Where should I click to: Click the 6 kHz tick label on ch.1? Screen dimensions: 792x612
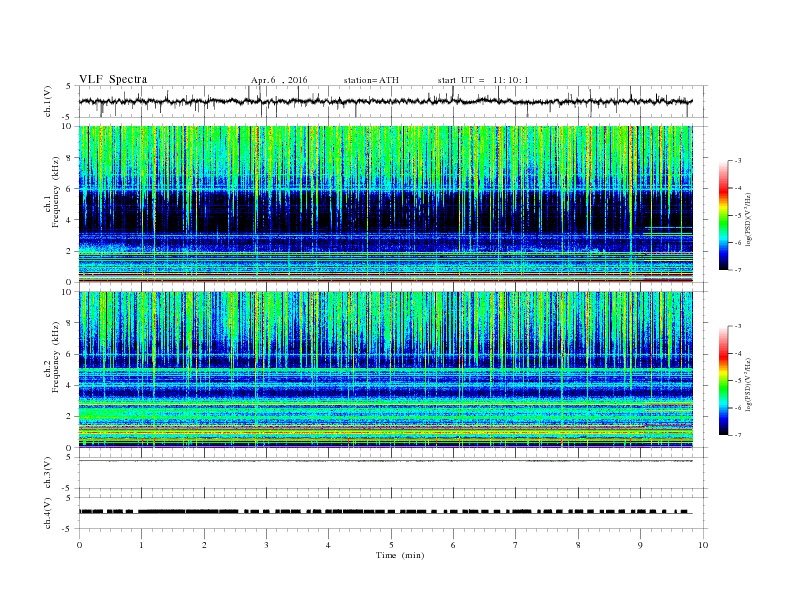point(69,189)
